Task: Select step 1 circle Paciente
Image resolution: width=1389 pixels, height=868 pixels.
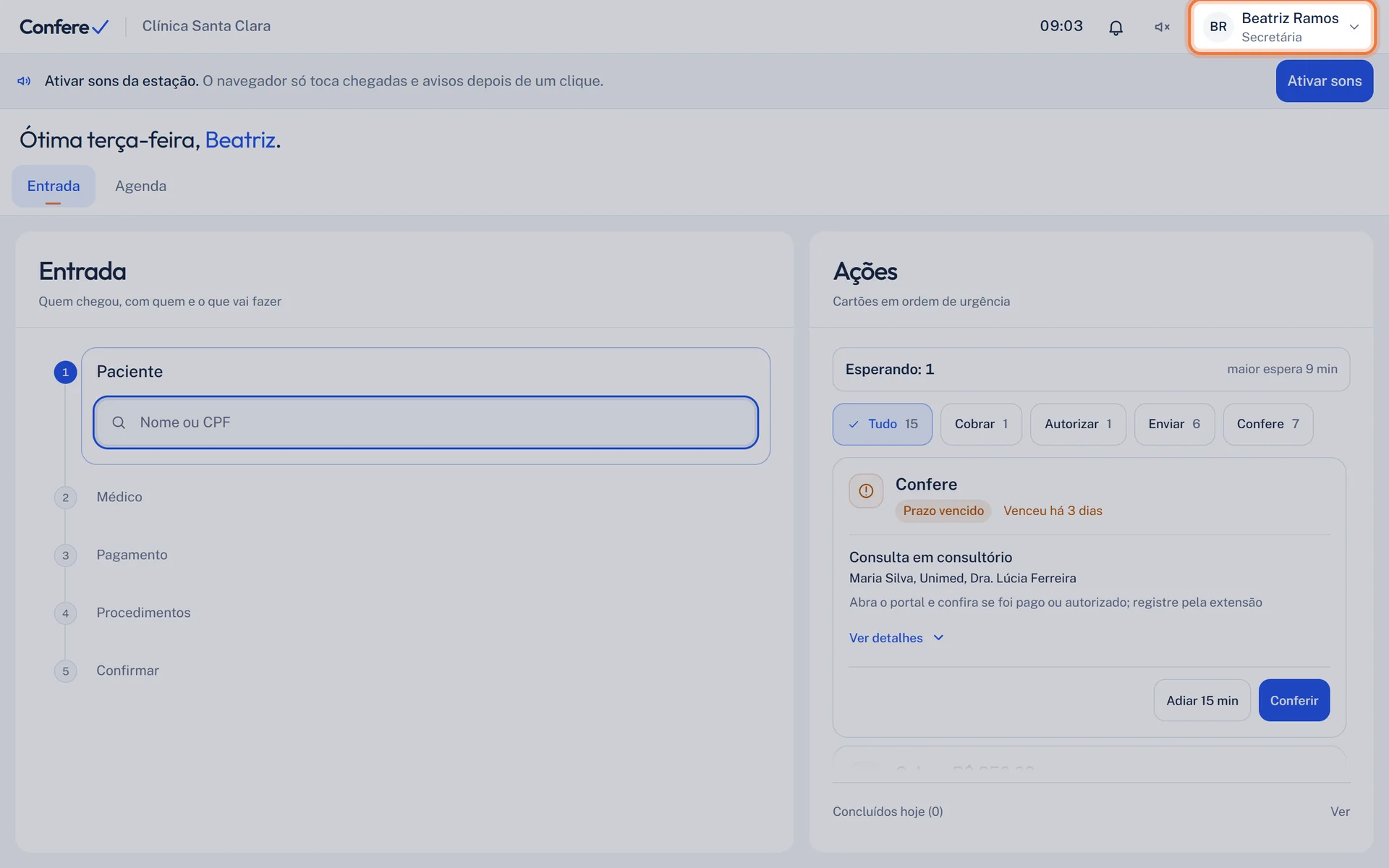Action: [65, 372]
